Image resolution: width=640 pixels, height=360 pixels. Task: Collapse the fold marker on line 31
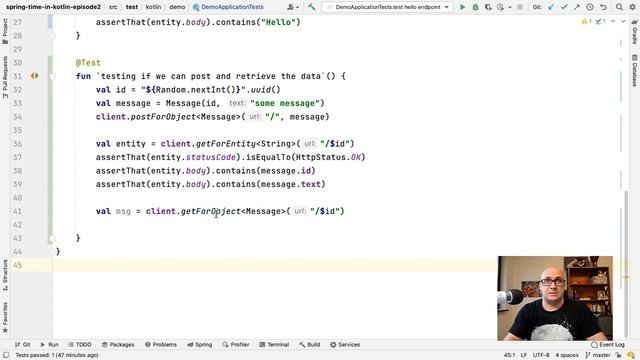point(52,76)
